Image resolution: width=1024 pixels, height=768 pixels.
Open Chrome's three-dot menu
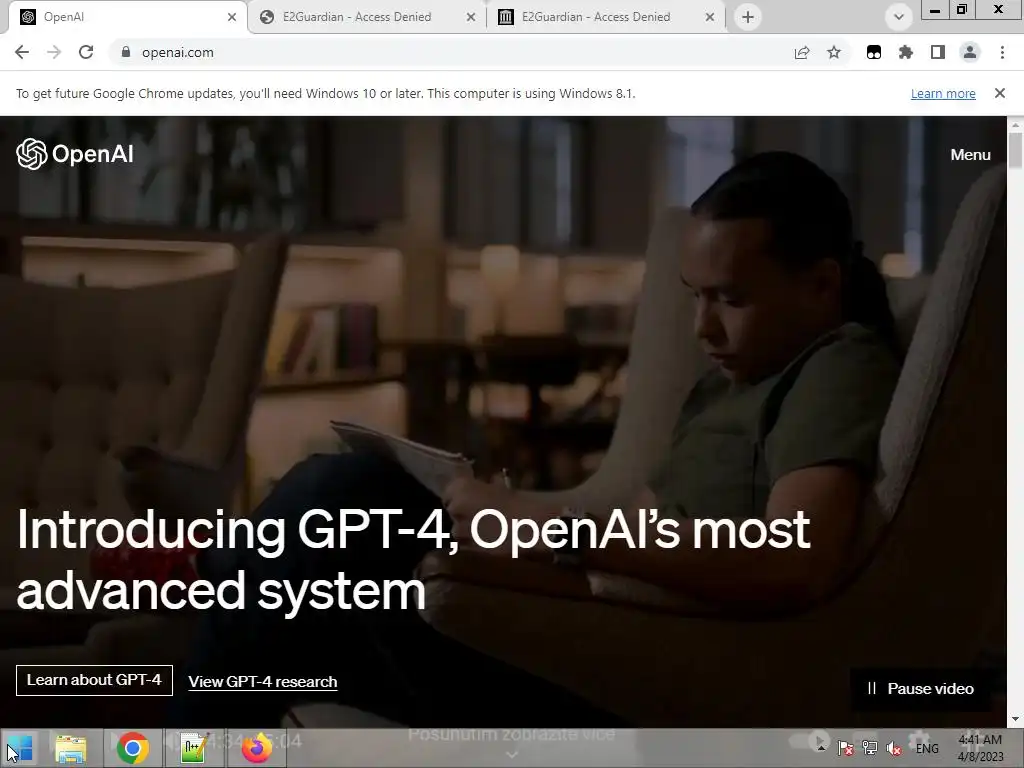click(x=1002, y=52)
